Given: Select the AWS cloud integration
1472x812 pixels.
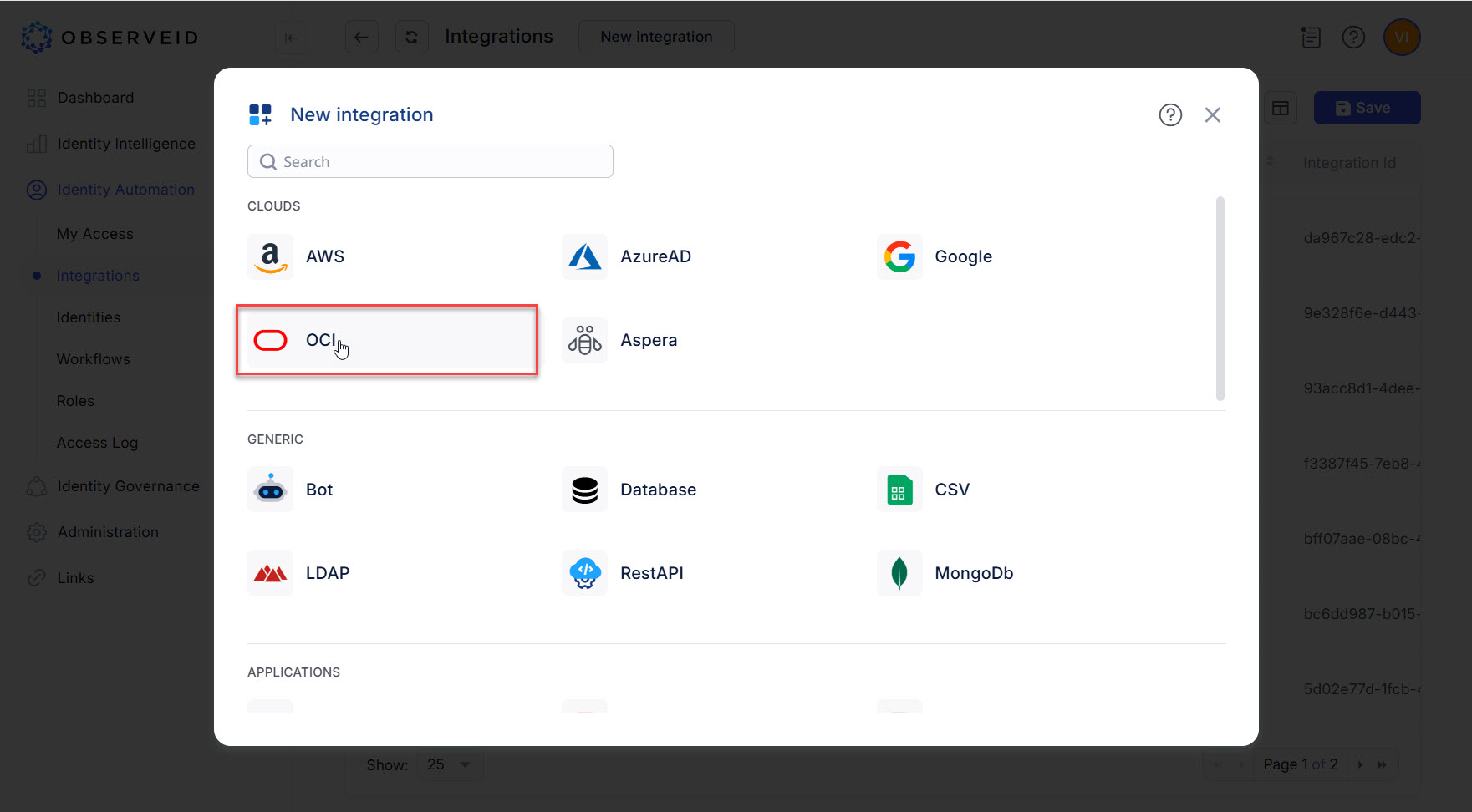Looking at the screenshot, I should click(324, 256).
